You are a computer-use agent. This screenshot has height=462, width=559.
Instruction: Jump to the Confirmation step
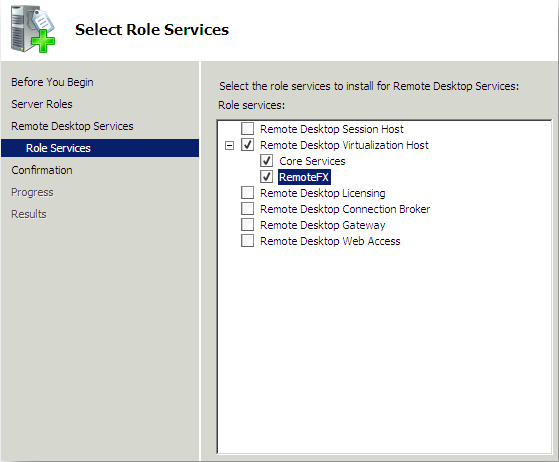click(42, 170)
